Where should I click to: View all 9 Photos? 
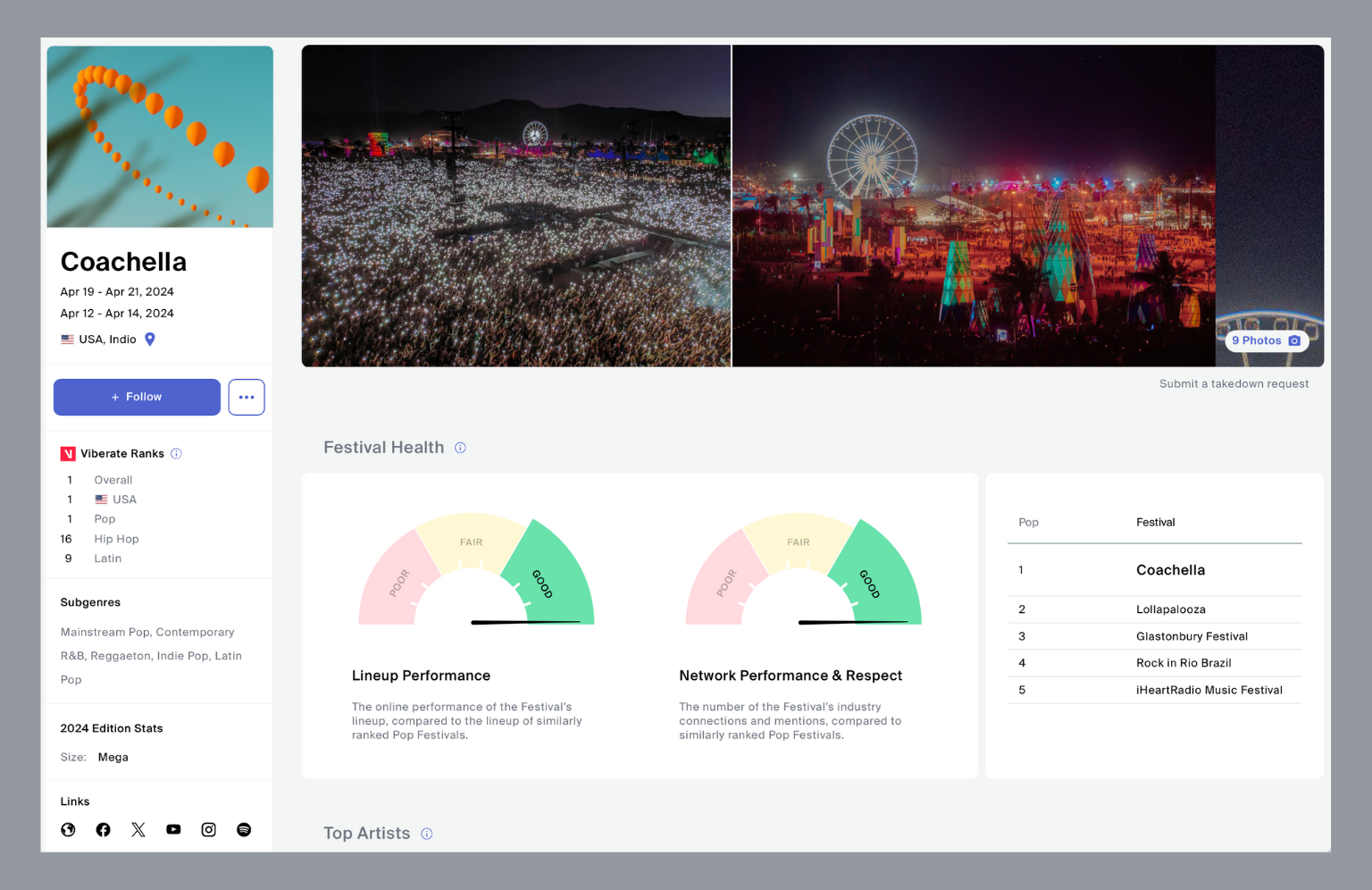tap(1266, 340)
